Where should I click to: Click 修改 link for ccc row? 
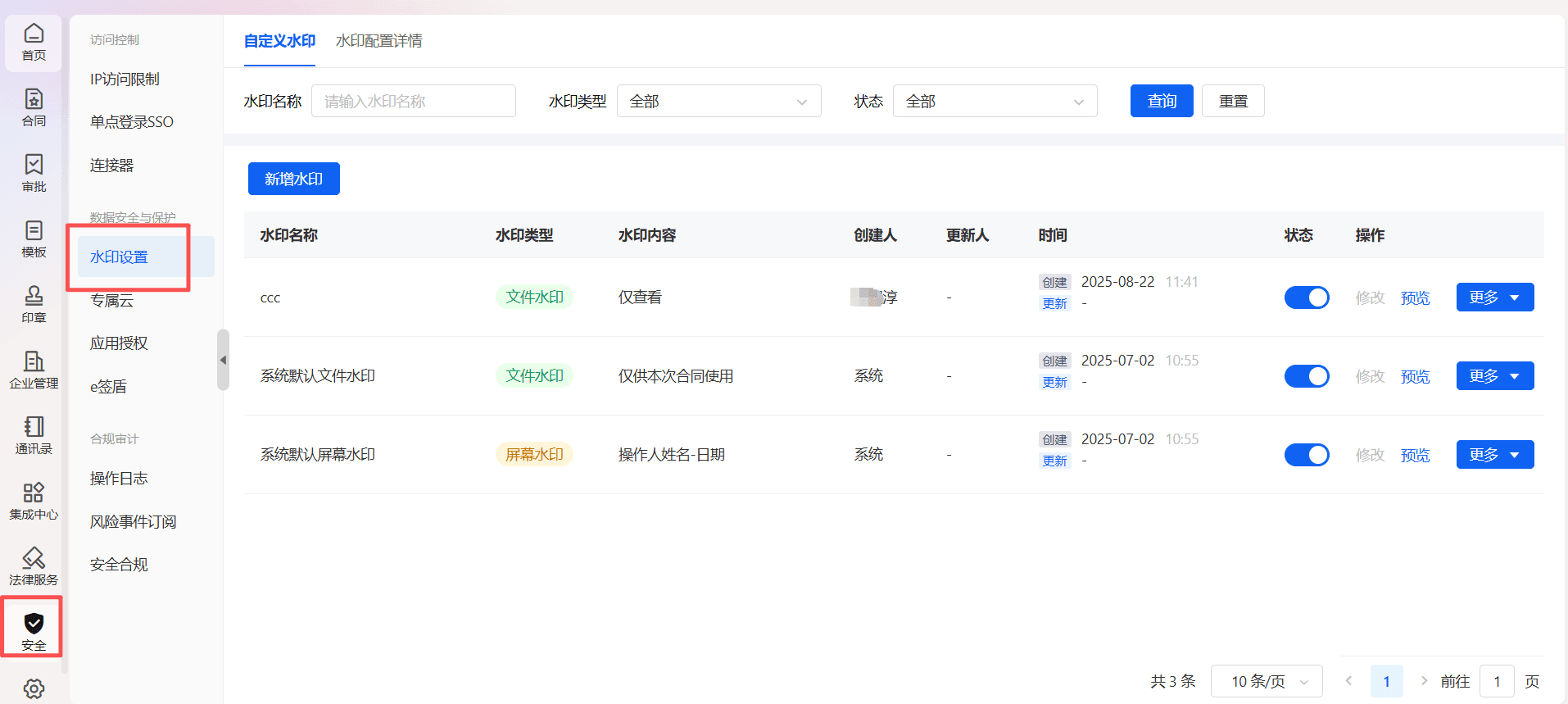[x=1370, y=297]
